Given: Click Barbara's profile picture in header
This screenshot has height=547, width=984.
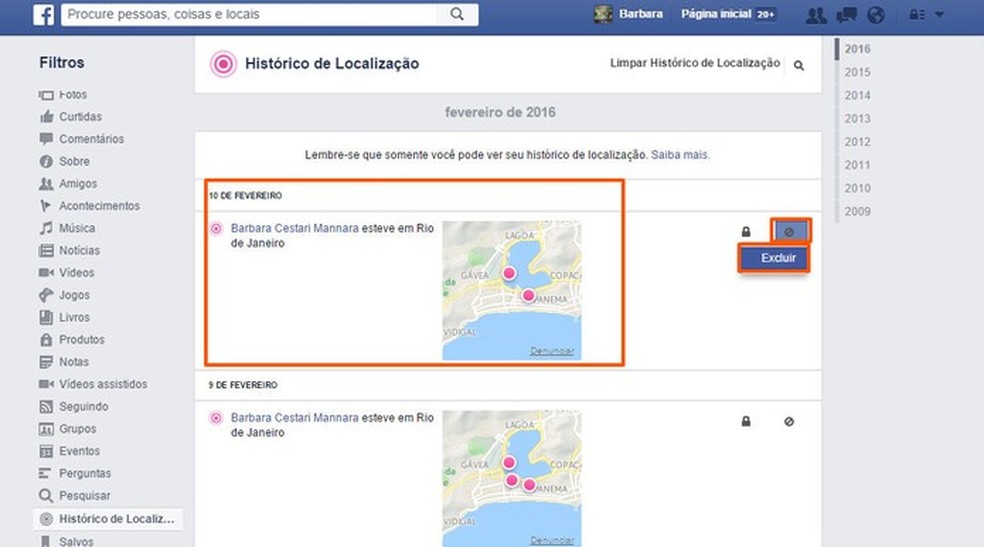Looking at the screenshot, I should click(603, 14).
